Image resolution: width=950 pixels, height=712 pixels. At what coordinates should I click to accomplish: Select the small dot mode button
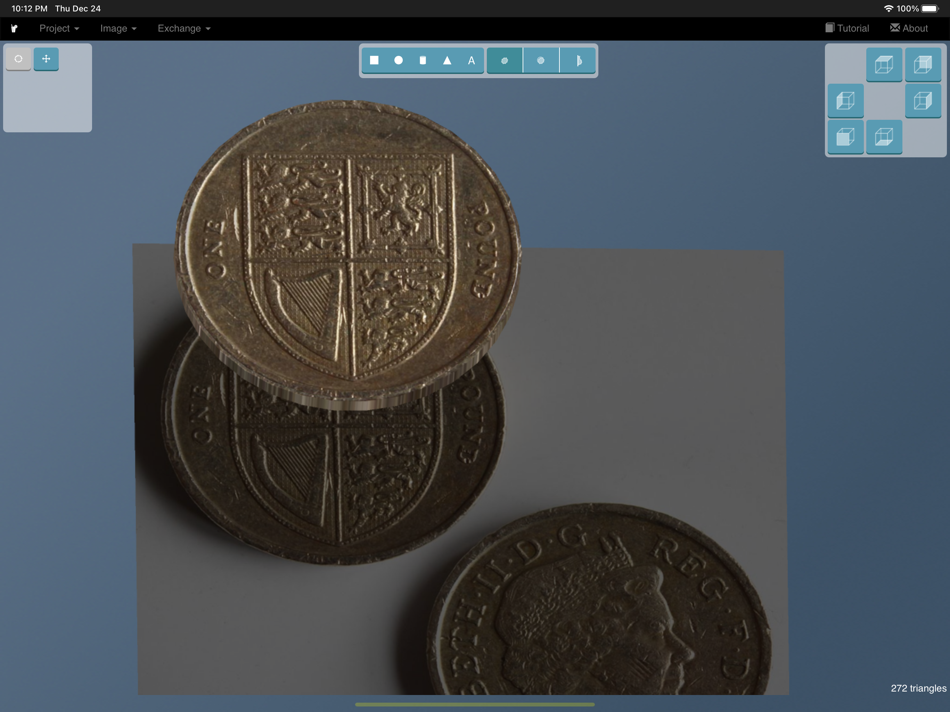tap(504, 60)
